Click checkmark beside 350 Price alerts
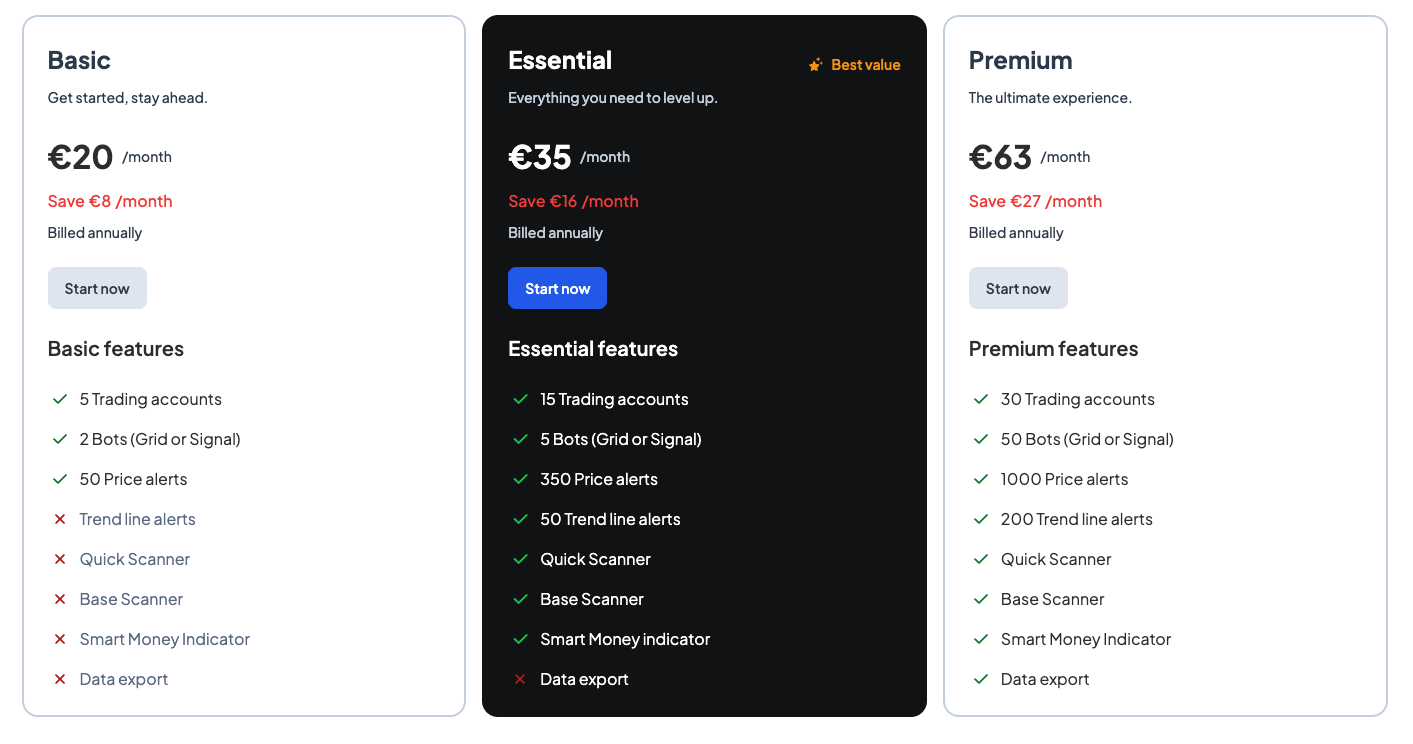The height and width of the screenshot is (744, 1413). 520,479
